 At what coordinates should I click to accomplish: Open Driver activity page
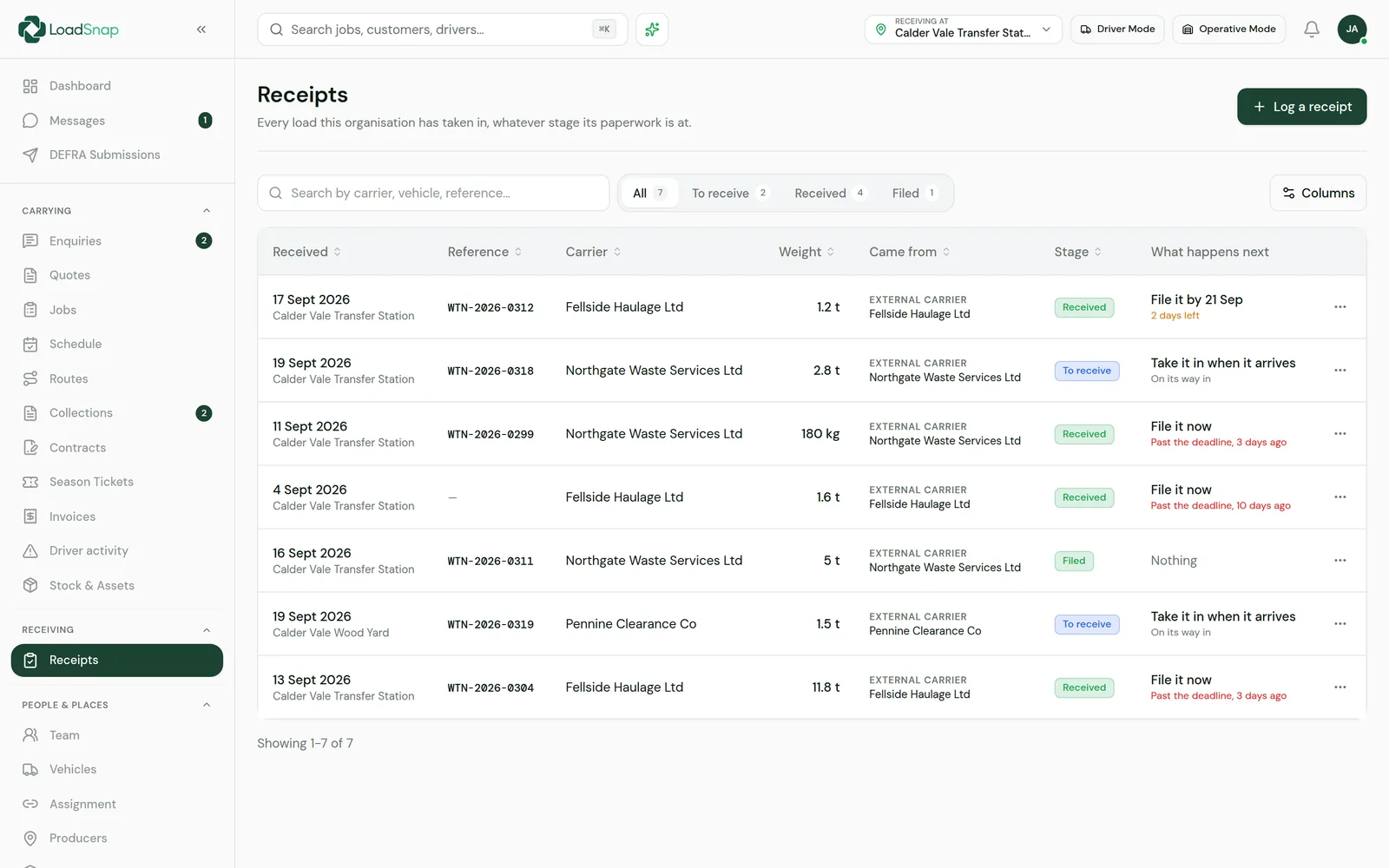(117, 551)
